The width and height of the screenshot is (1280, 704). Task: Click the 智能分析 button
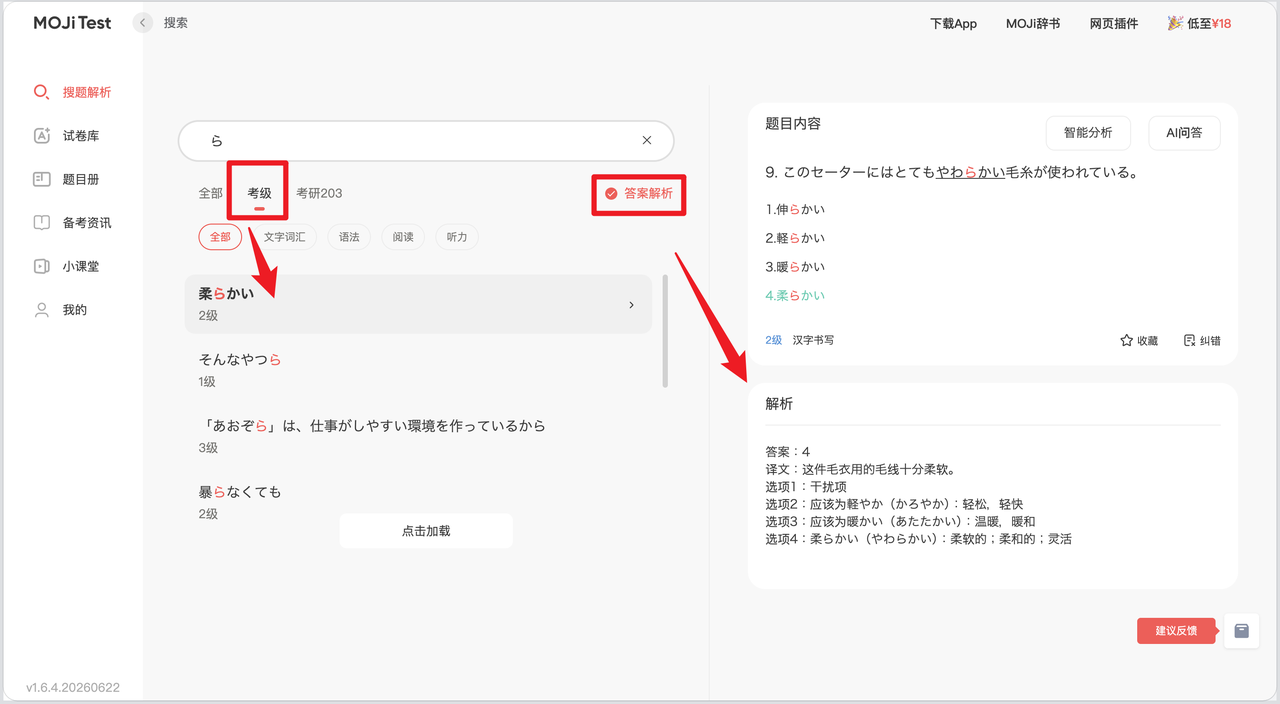point(1088,132)
